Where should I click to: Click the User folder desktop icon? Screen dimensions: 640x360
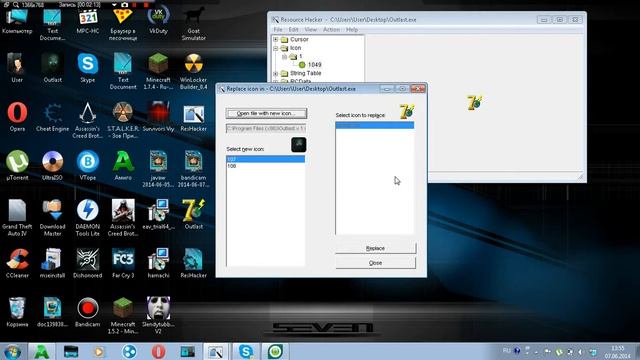coord(17,68)
